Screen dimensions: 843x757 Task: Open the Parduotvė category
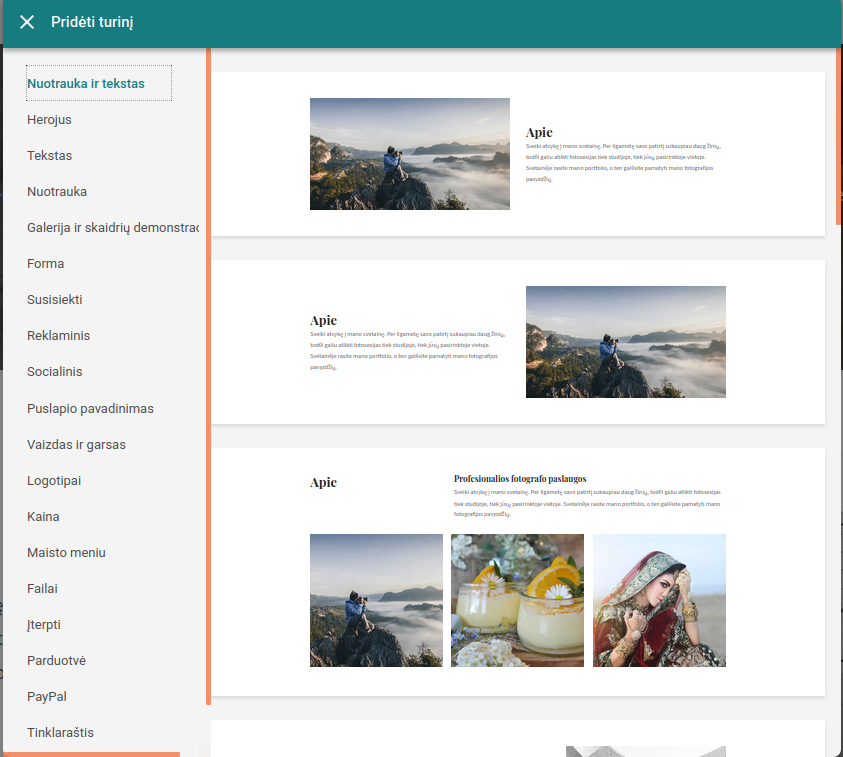56,661
